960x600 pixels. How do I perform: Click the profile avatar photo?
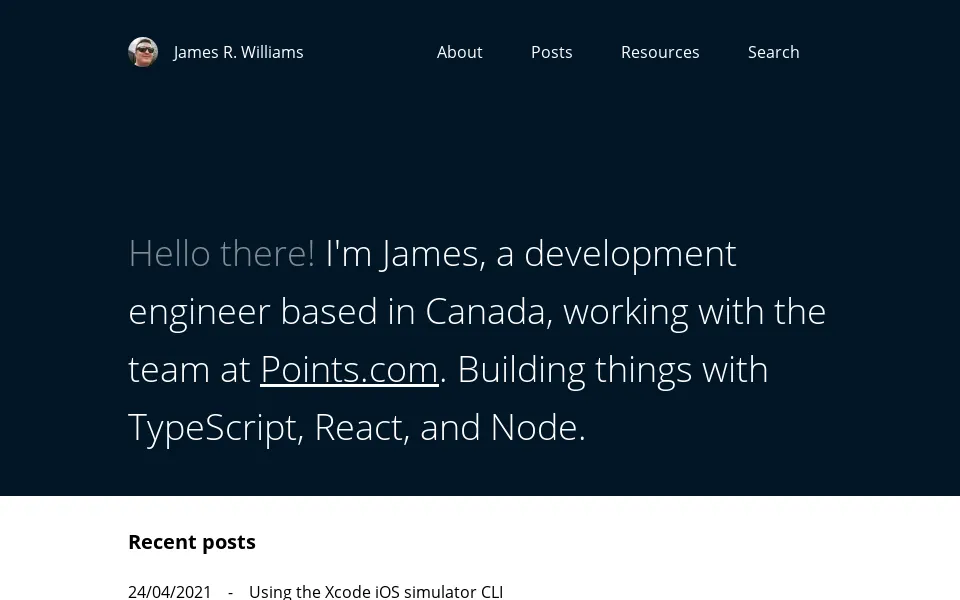tap(143, 52)
